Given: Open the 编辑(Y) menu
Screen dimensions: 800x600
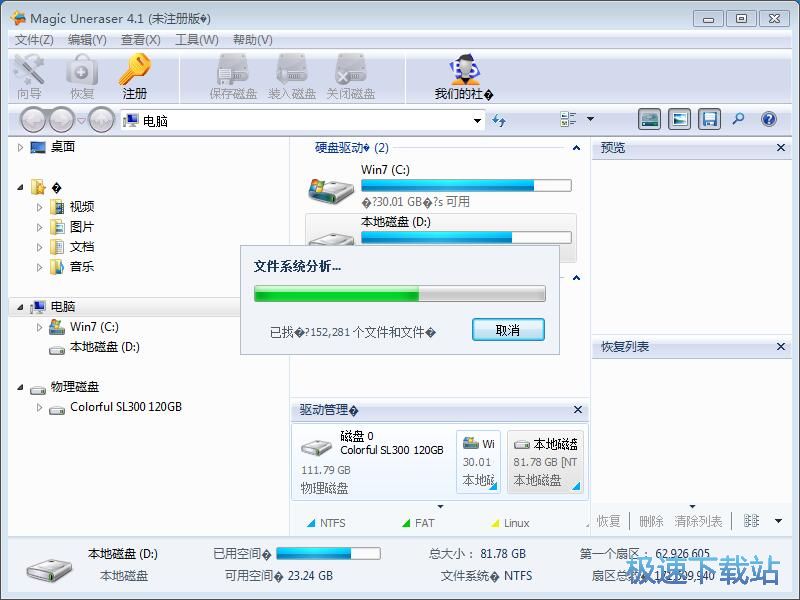Looking at the screenshot, I should coord(87,40).
